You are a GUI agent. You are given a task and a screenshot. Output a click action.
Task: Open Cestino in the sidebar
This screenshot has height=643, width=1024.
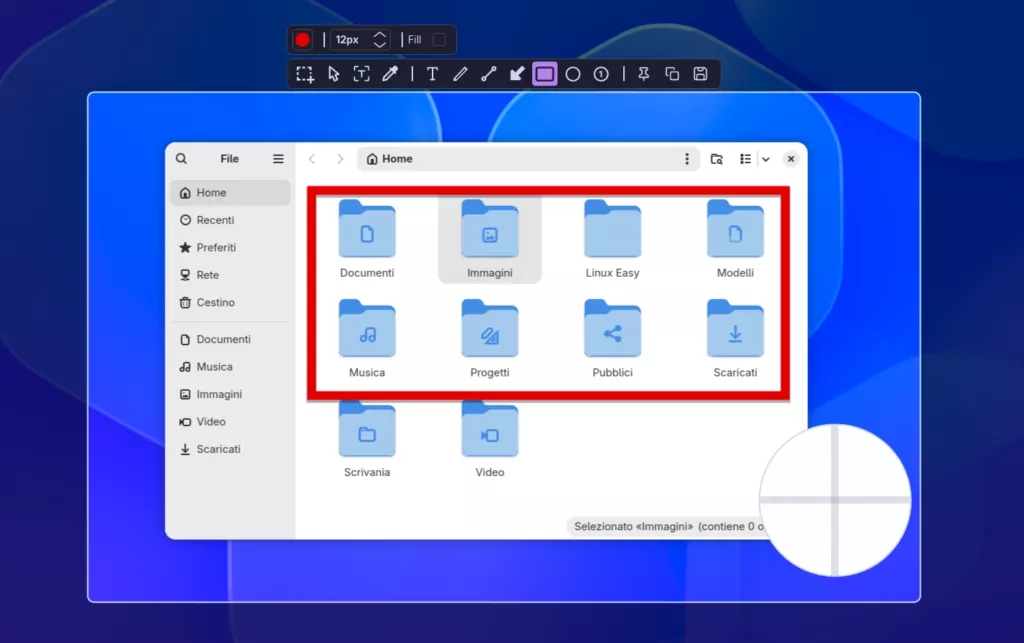pos(230,302)
